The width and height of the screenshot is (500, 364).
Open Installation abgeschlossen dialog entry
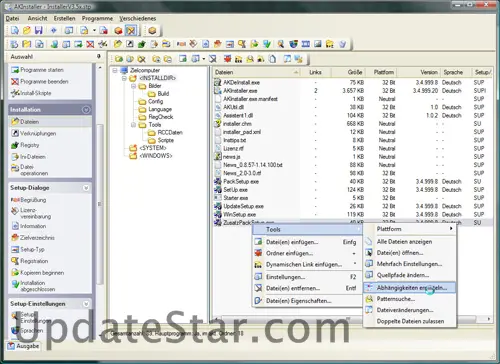(33, 286)
